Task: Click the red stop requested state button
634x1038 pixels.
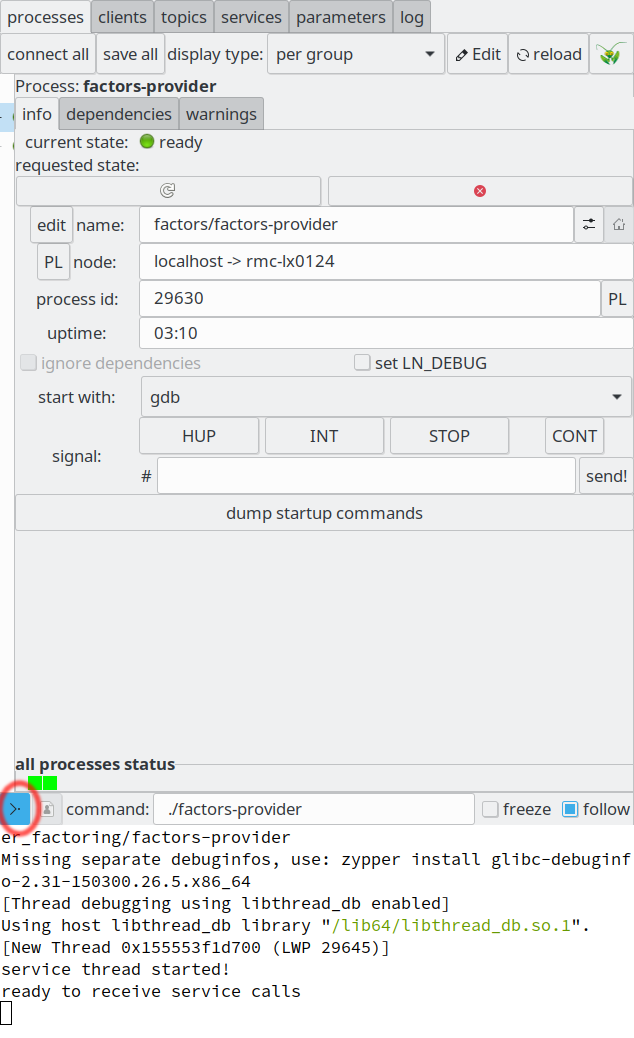Action: (480, 191)
